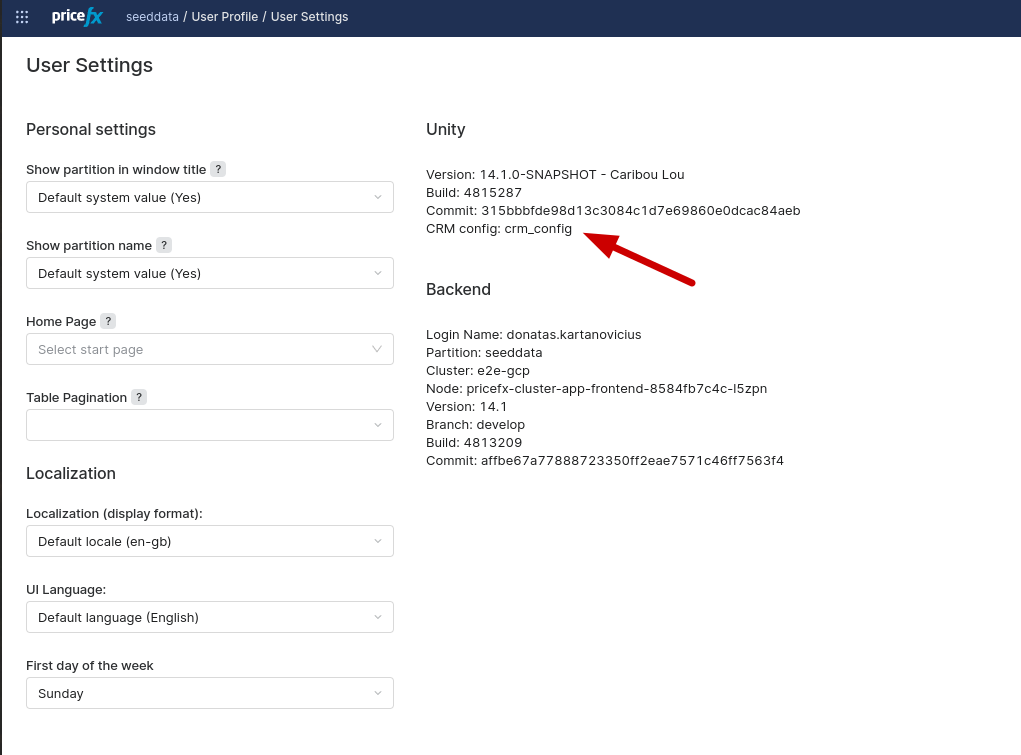Click the Pricefx logo

coord(77,17)
